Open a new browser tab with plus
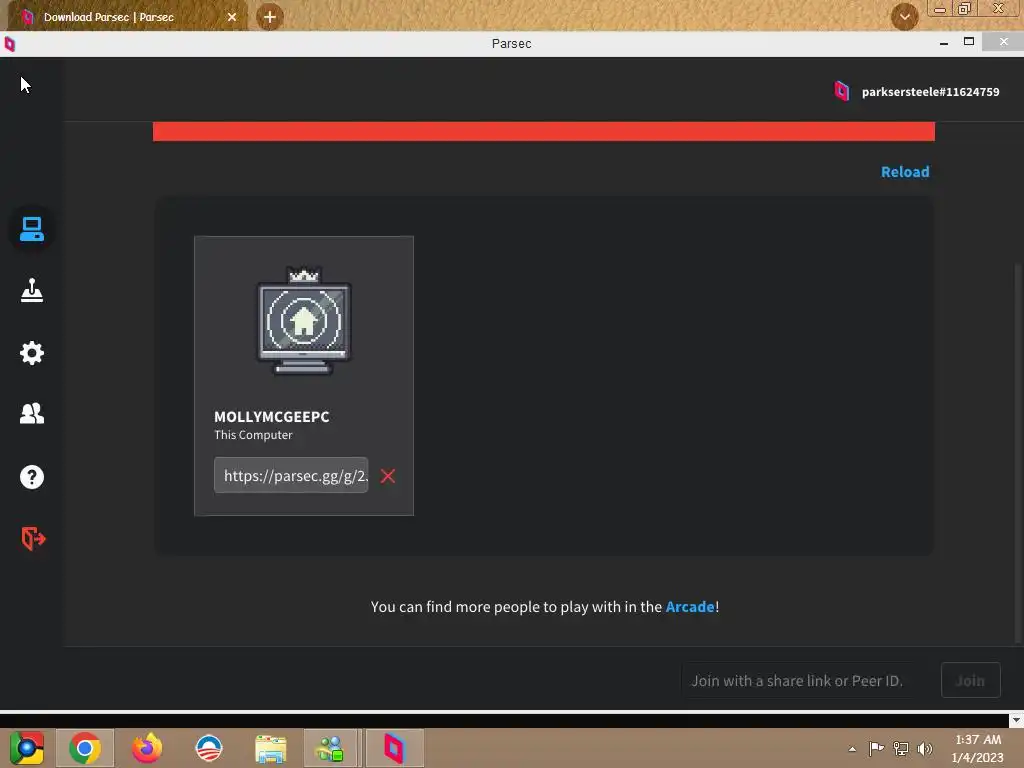Screen dimensions: 1024x768 pos(270,17)
